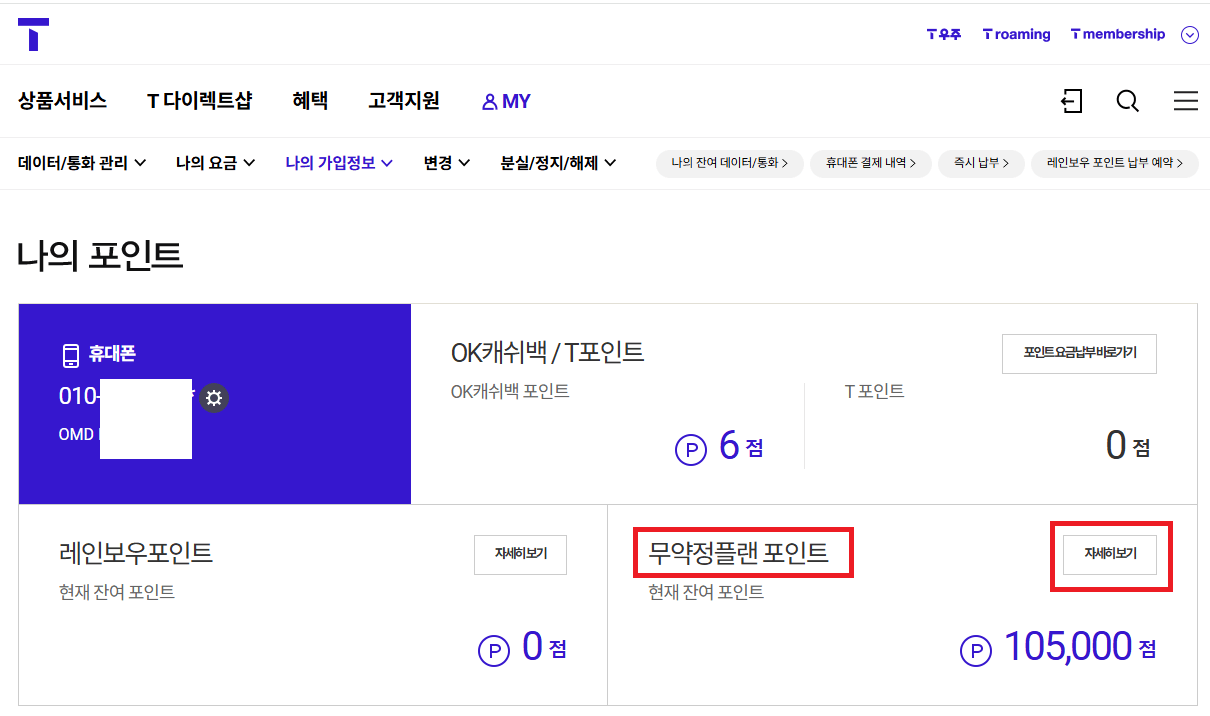Click 현재 잔여 포인트 under 무약정플랜 포인트
Screen dimensions: 1210x716
click(x=706, y=593)
